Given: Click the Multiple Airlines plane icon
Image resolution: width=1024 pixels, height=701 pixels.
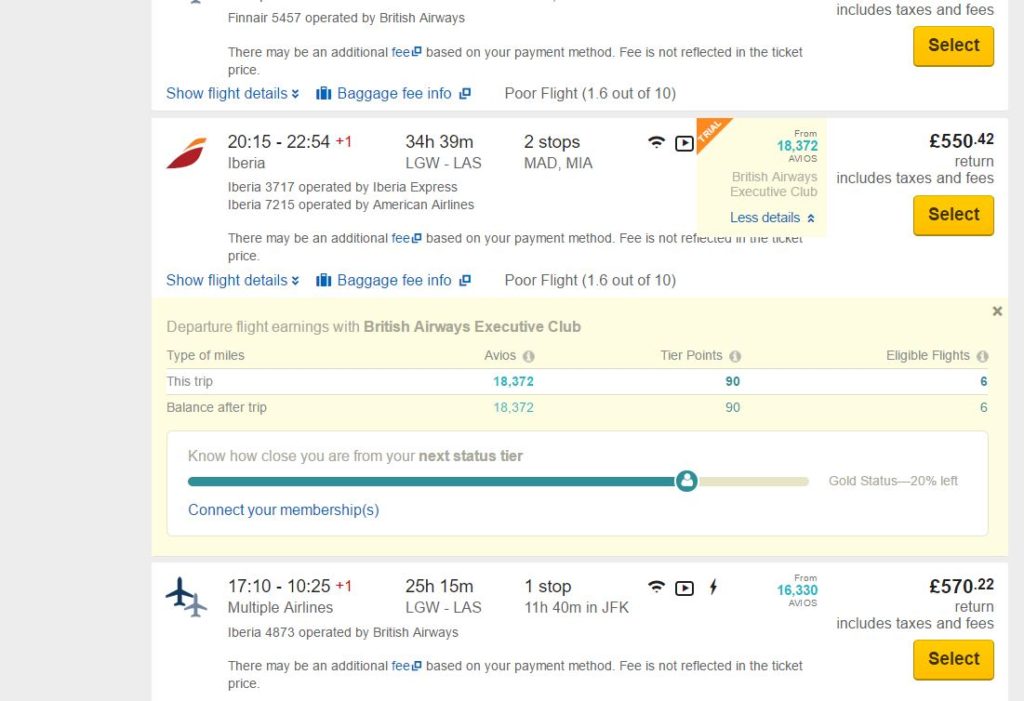Looking at the screenshot, I should pyautogui.click(x=186, y=596).
